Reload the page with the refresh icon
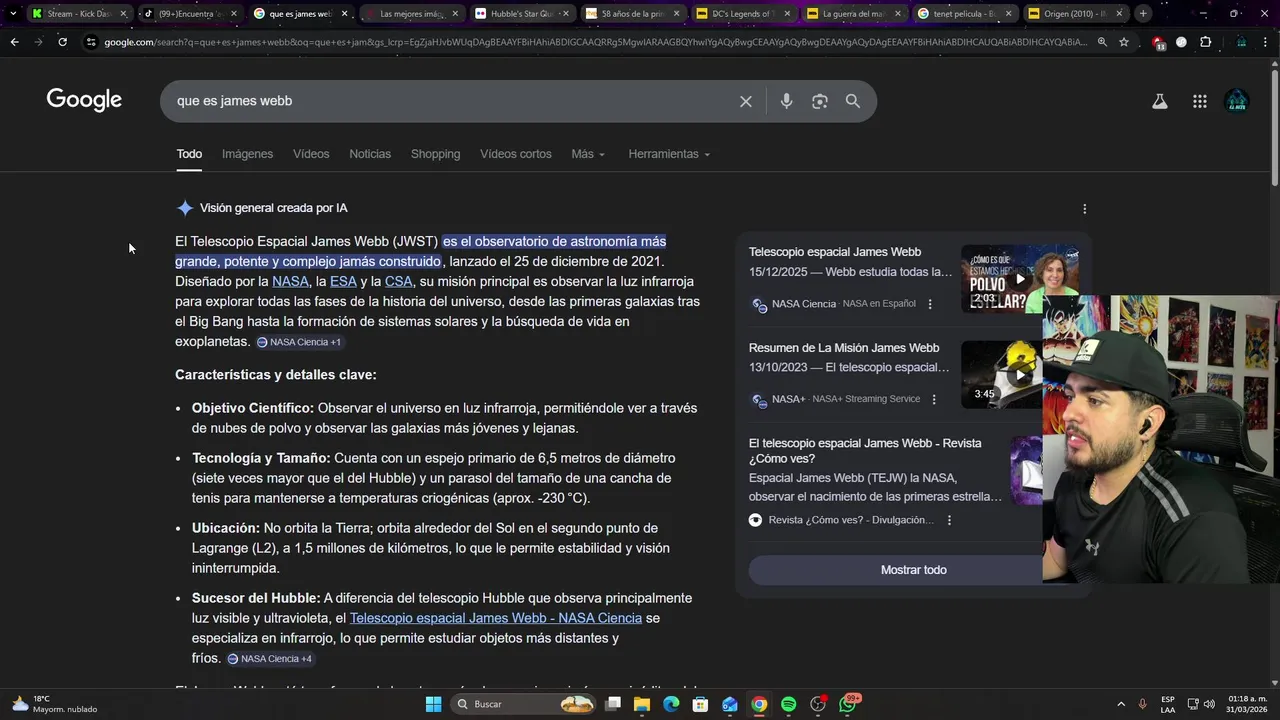 [62, 42]
